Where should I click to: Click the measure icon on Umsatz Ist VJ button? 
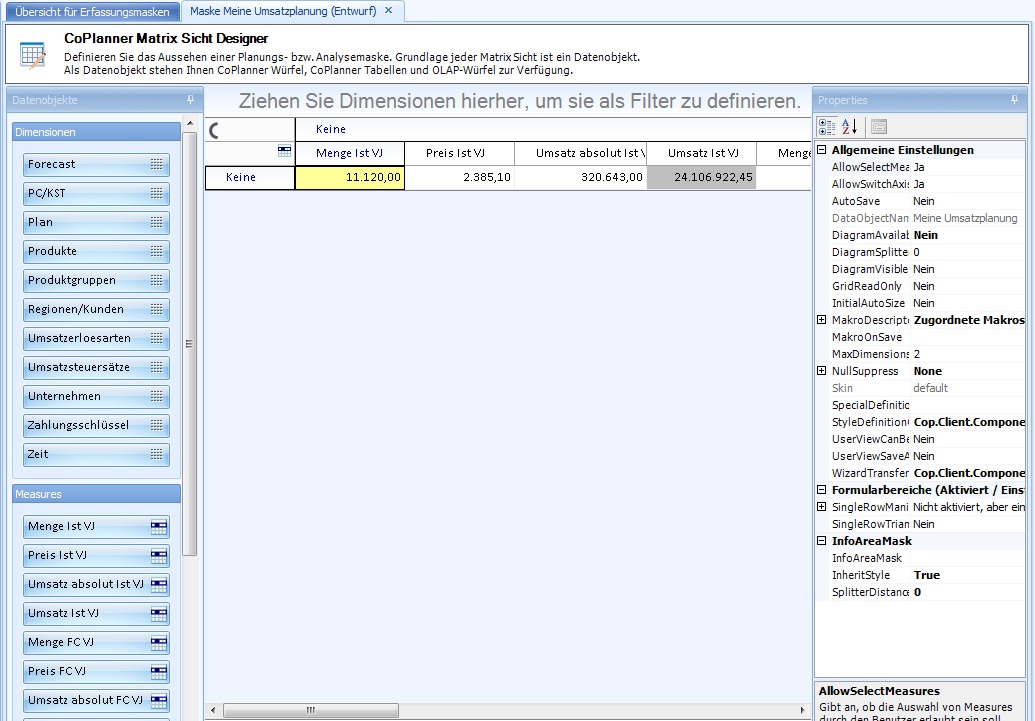[x=159, y=614]
